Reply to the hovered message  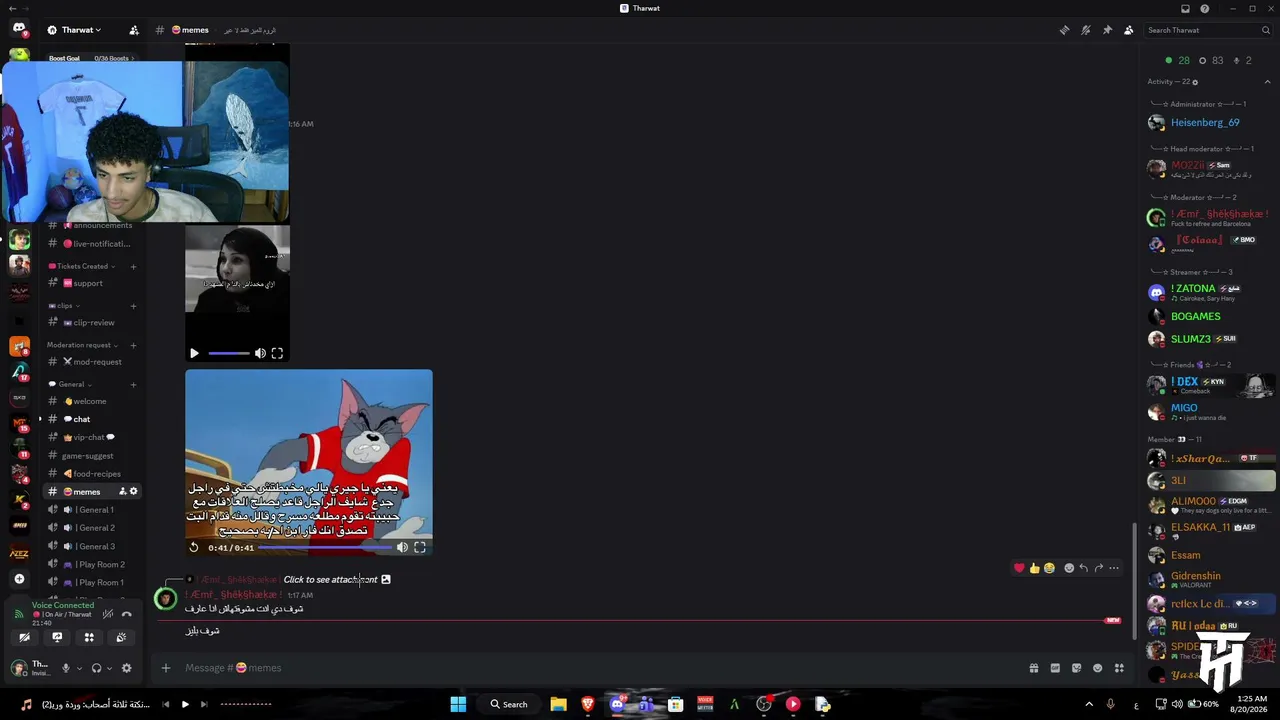click(x=1083, y=568)
